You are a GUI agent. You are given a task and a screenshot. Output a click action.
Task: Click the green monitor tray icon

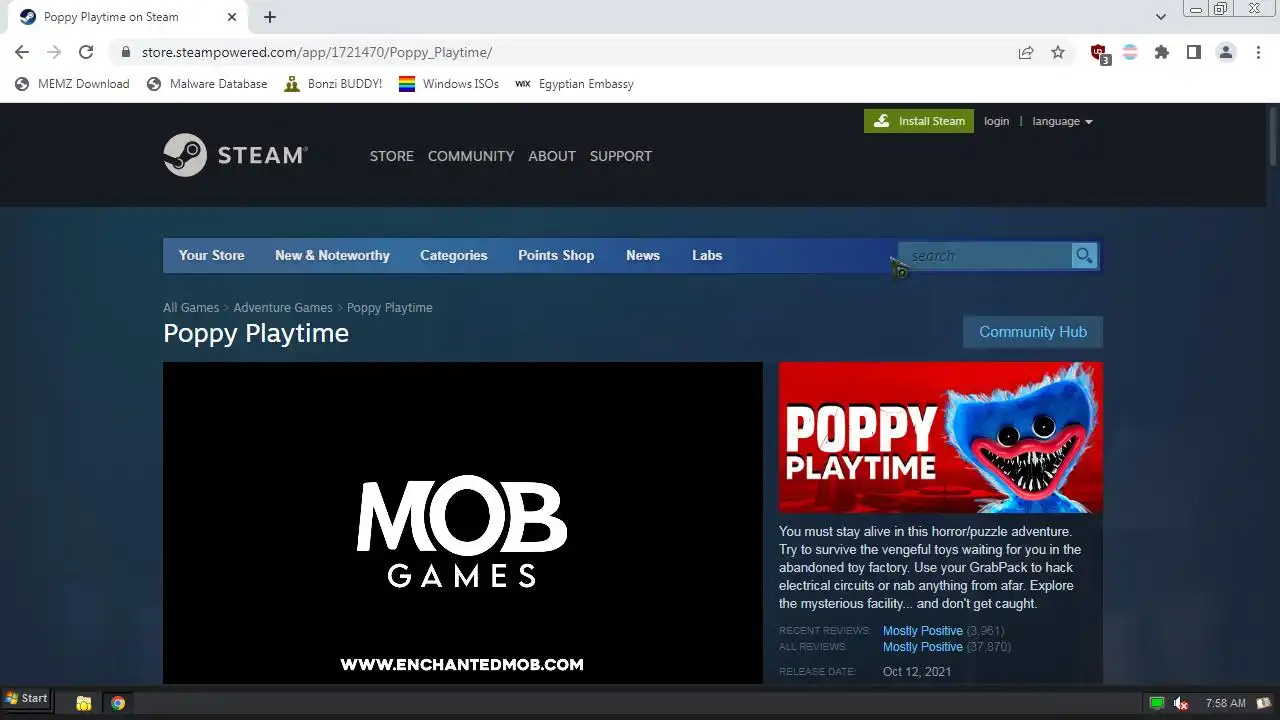(x=1157, y=703)
